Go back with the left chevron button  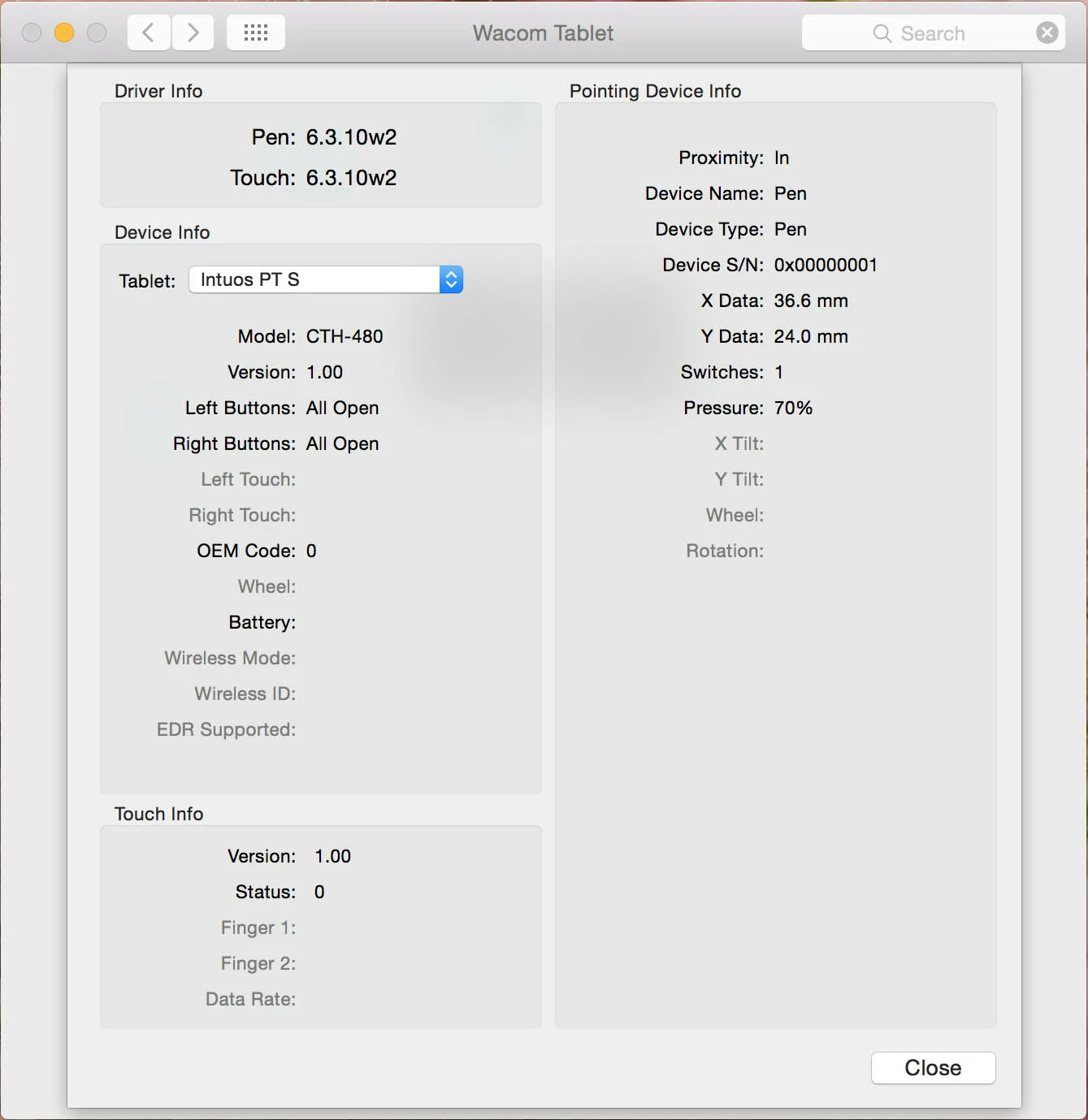[149, 32]
